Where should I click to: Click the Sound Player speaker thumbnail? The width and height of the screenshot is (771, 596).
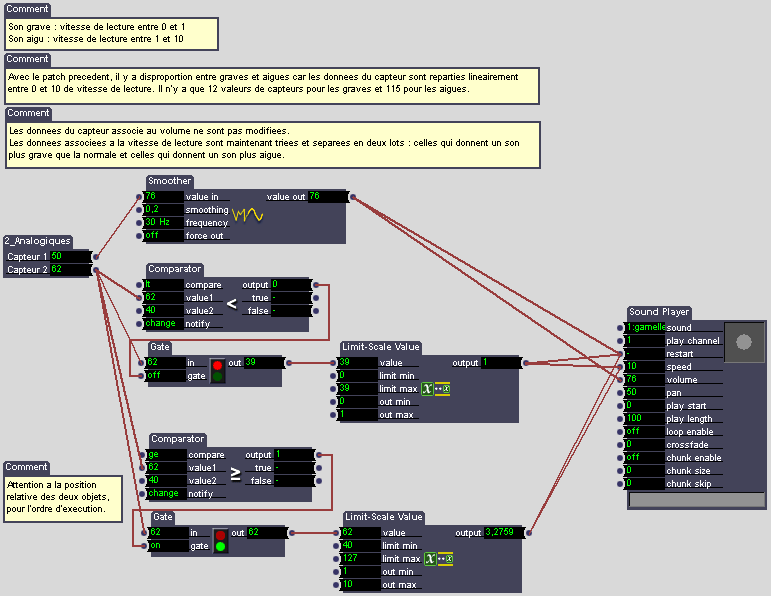[743, 343]
